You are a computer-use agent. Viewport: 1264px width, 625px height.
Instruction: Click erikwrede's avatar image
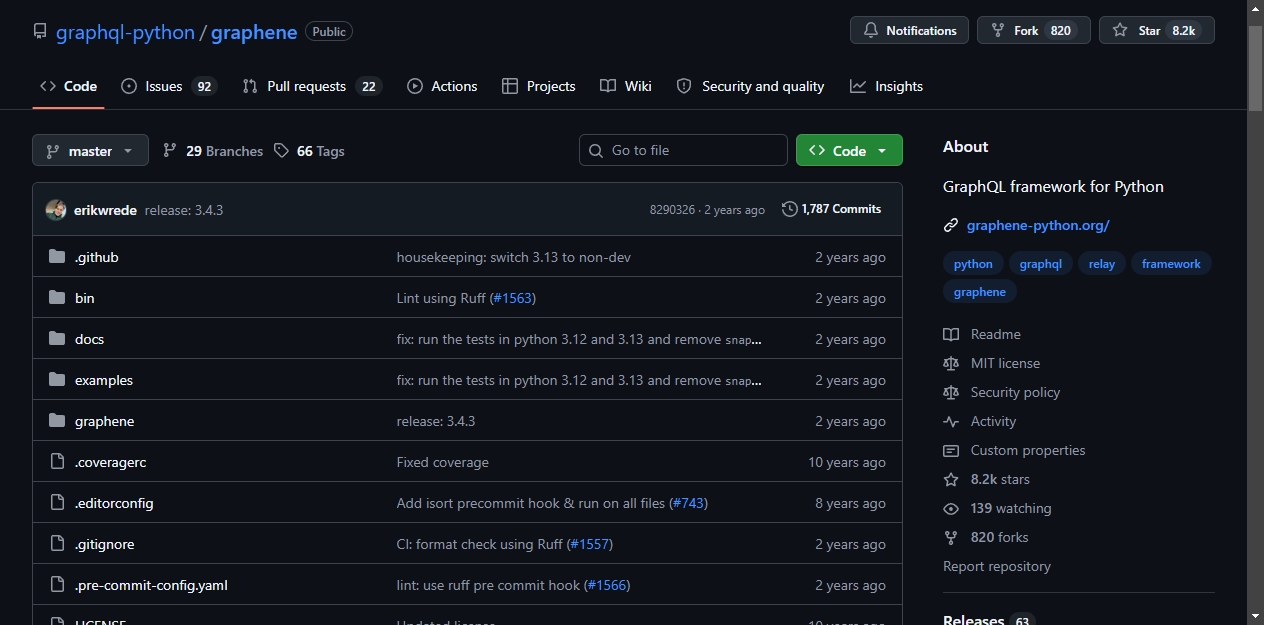(56, 210)
